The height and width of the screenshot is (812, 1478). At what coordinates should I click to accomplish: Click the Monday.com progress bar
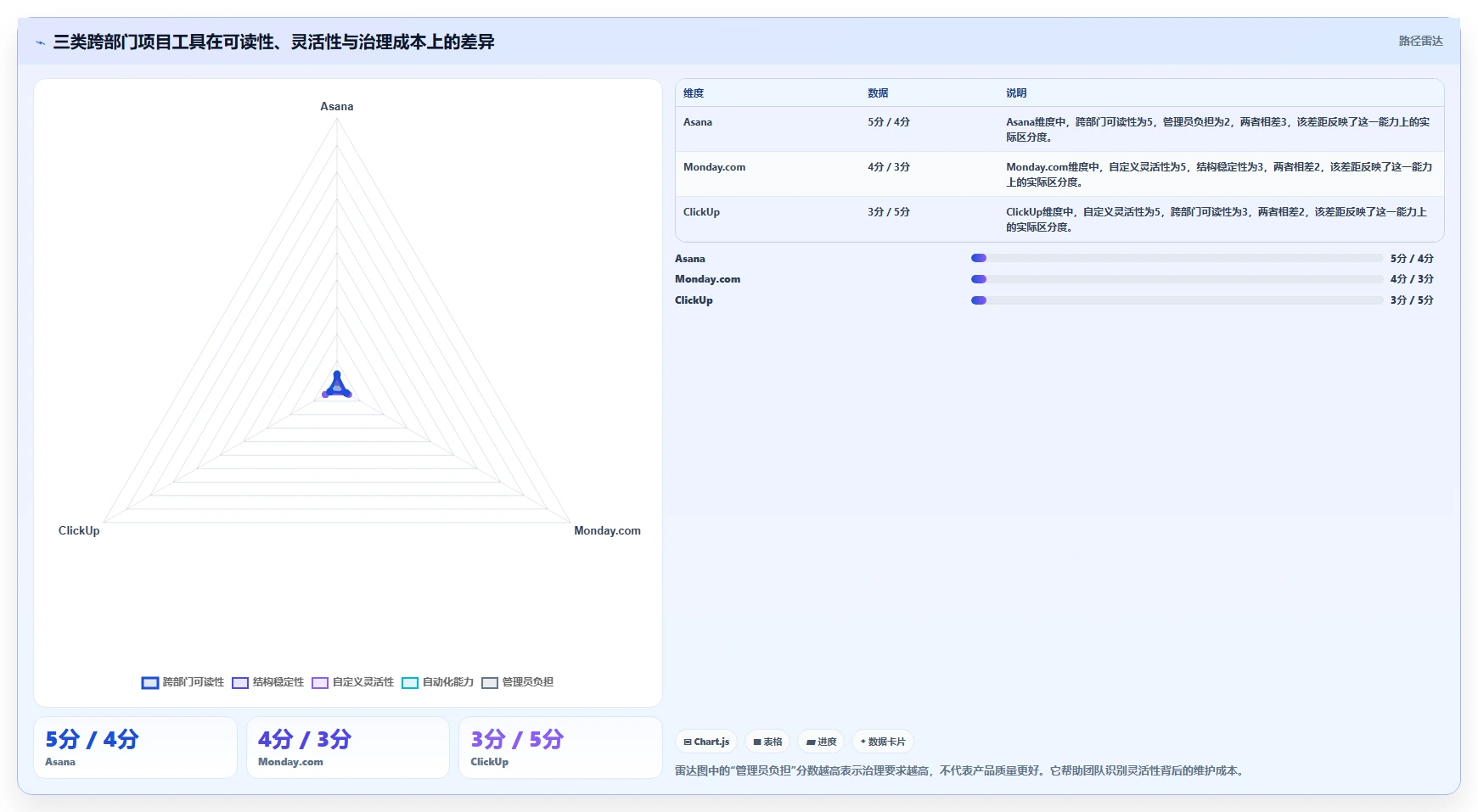pyautogui.click(x=1177, y=279)
